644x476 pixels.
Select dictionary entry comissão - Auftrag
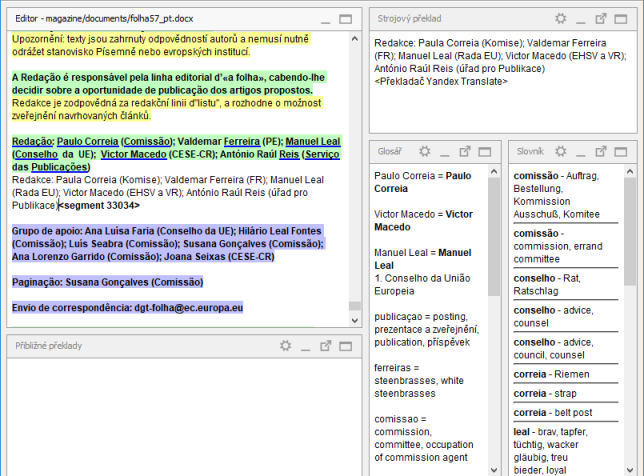point(557,195)
